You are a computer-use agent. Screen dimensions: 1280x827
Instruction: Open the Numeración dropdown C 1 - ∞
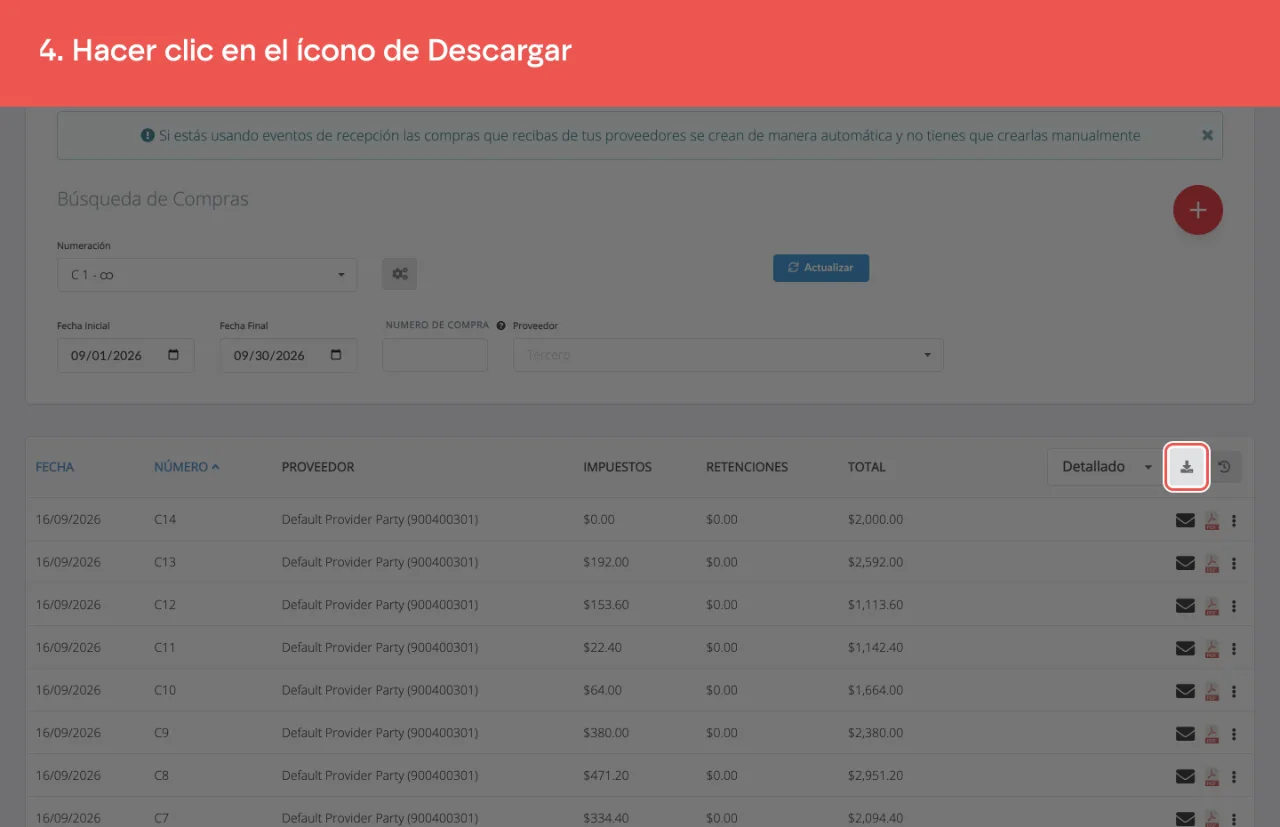tap(207, 275)
